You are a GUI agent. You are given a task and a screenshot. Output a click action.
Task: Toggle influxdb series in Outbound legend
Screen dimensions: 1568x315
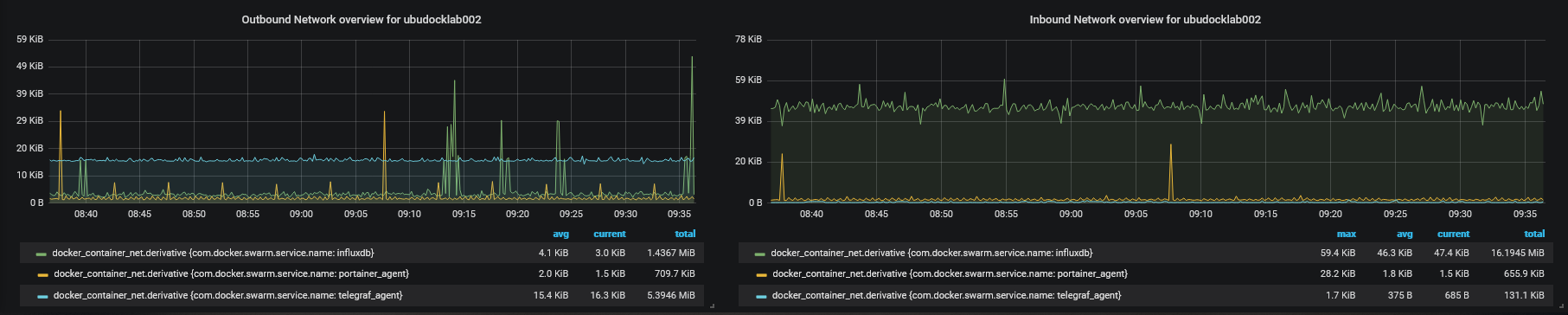(x=213, y=253)
